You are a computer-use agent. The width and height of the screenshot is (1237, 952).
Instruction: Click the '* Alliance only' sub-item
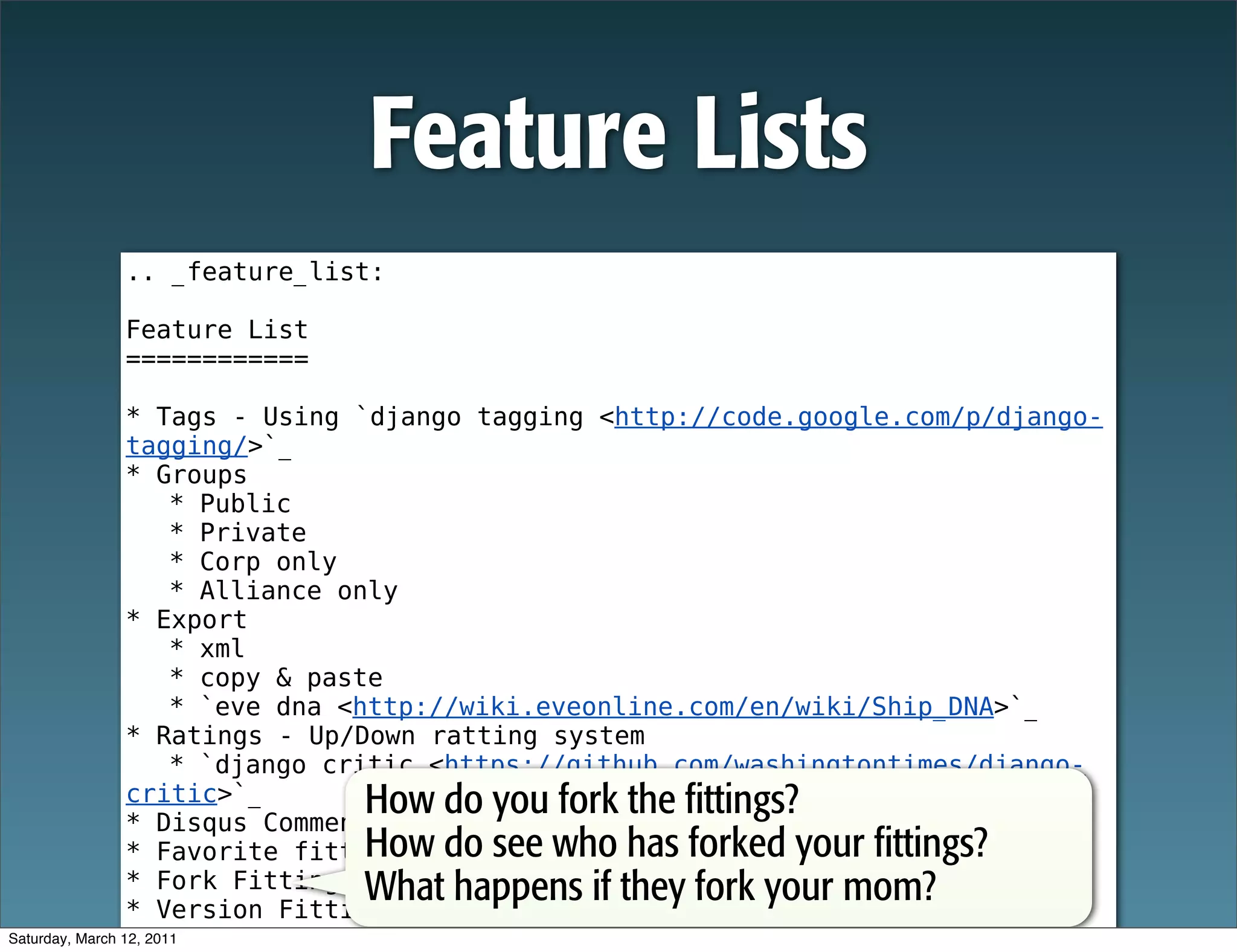pos(284,591)
